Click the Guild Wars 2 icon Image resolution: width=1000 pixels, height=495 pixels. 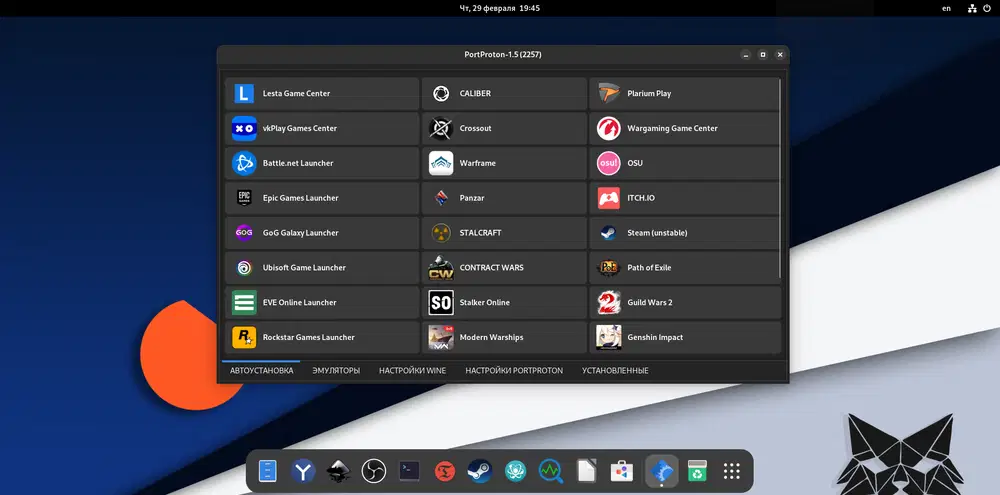(x=608, y=302)
